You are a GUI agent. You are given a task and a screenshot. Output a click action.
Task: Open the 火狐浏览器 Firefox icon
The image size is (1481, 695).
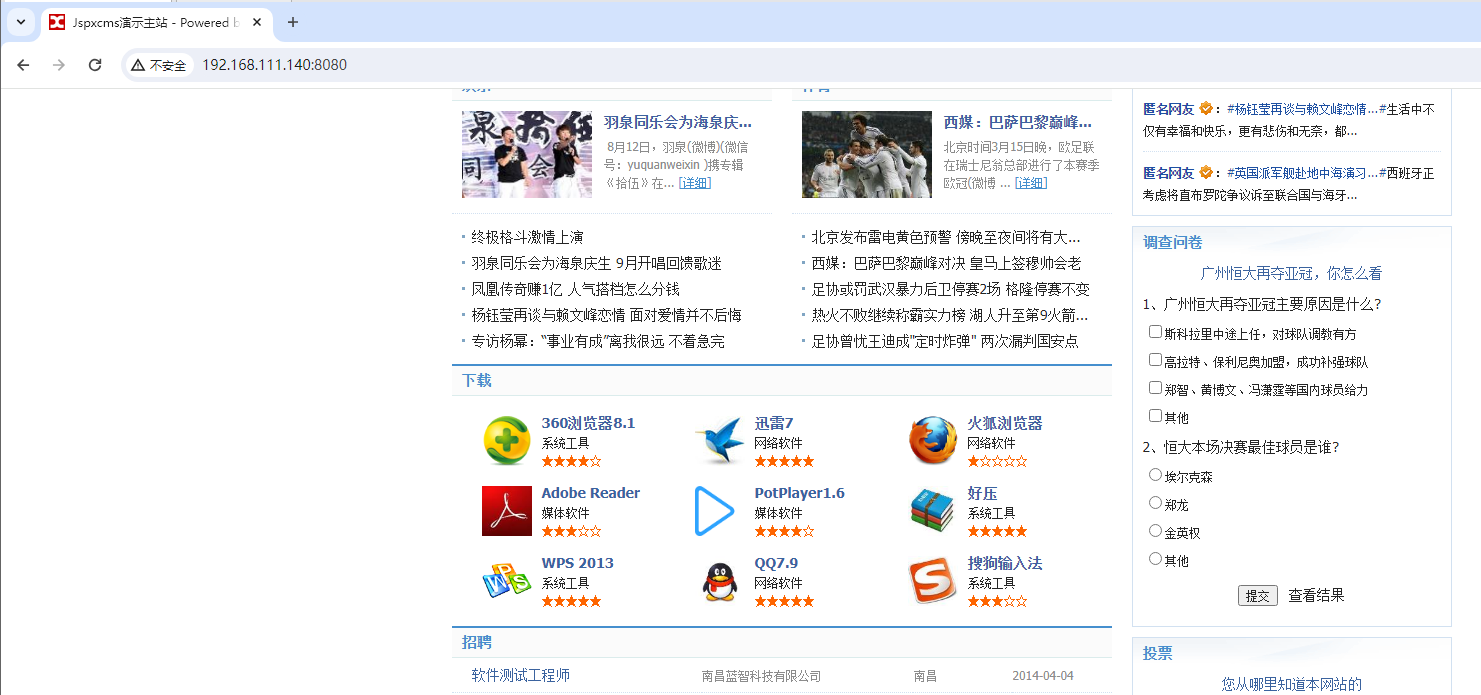(x=933, y=441)
